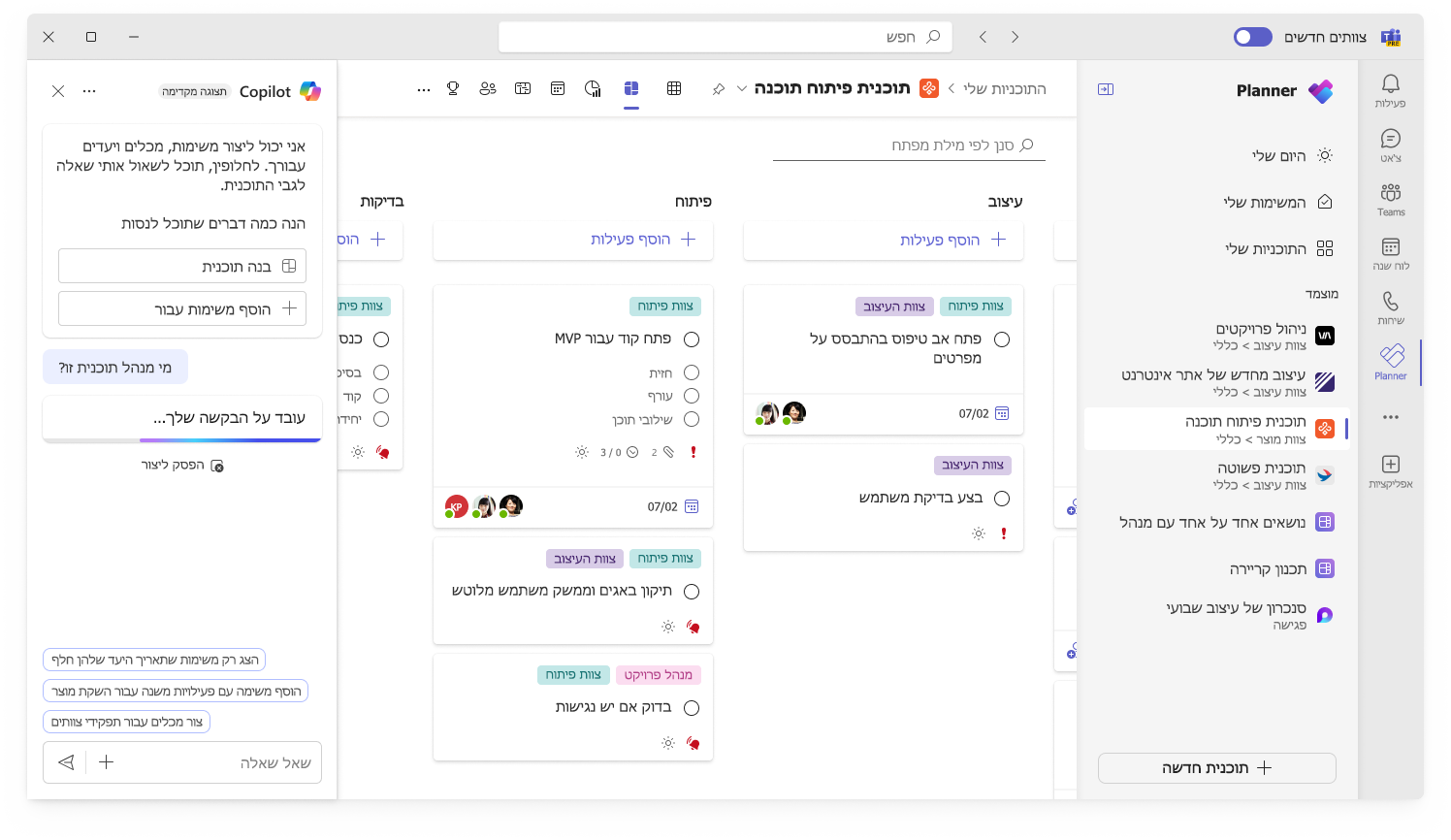This screenshot has width=1451, height=840.
Task: Complete the user testing task
Action: pos(1002,499)
